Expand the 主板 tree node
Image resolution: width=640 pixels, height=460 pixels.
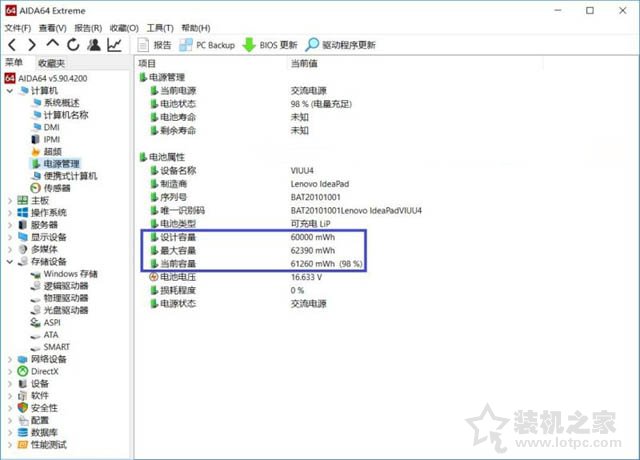tap(10, 200)
